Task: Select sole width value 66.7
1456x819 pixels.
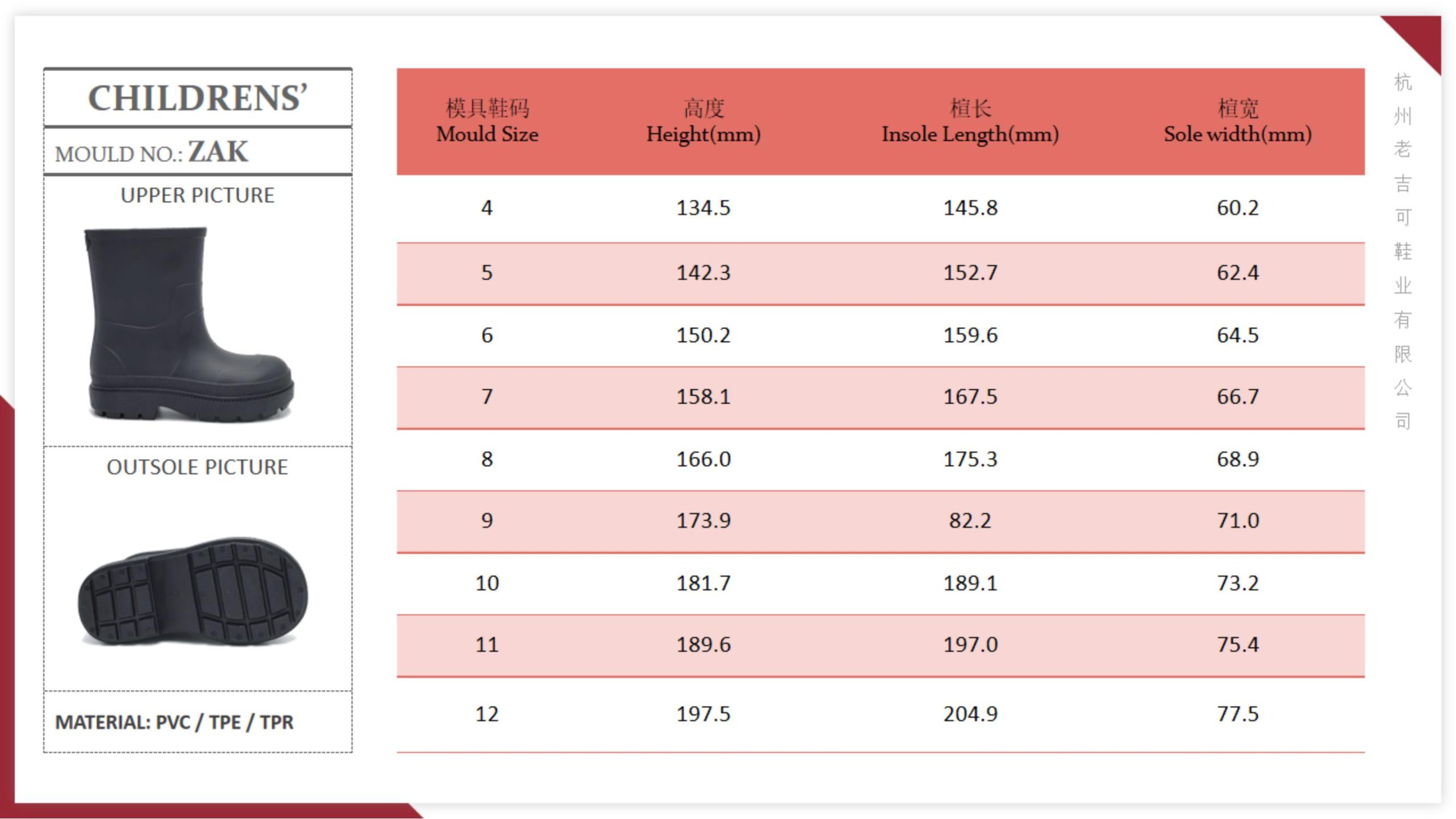Action: point(1238,396)
